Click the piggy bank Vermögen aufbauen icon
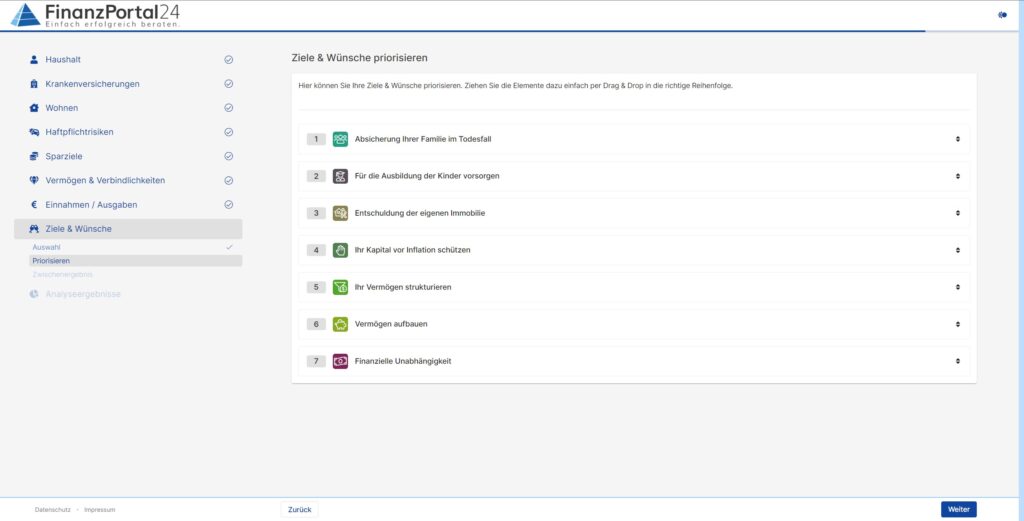 (x=340, y=324)
